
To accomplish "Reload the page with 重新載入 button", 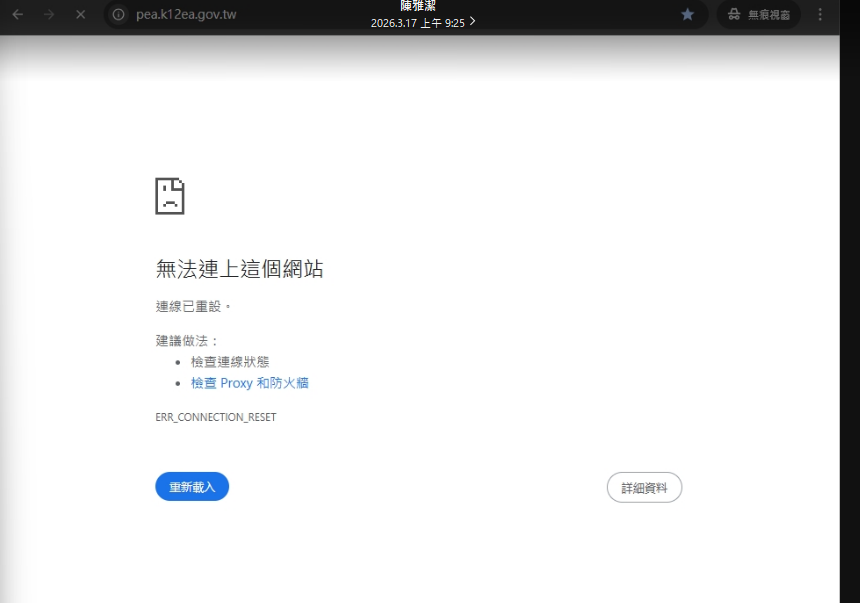I will [192, 487].
